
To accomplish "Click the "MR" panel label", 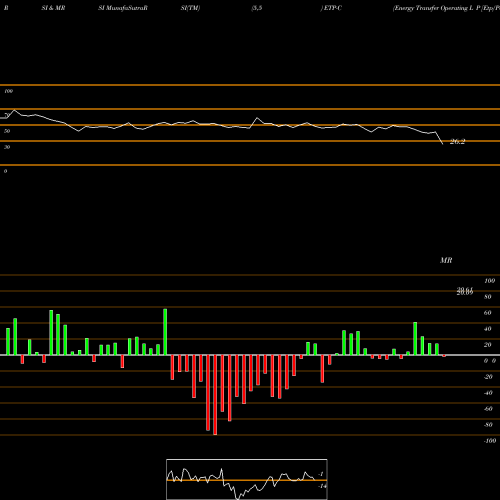I will [x=446, y=260].
